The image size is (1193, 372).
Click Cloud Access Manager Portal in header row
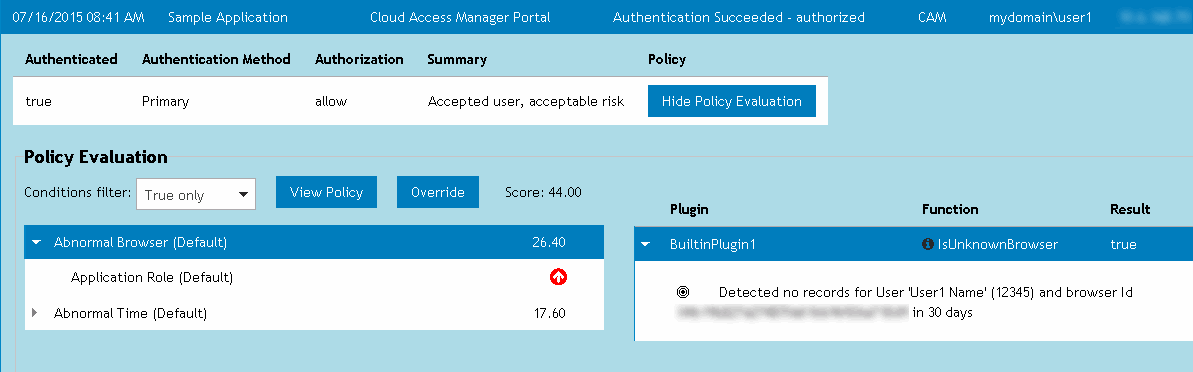tap(460, 17)
